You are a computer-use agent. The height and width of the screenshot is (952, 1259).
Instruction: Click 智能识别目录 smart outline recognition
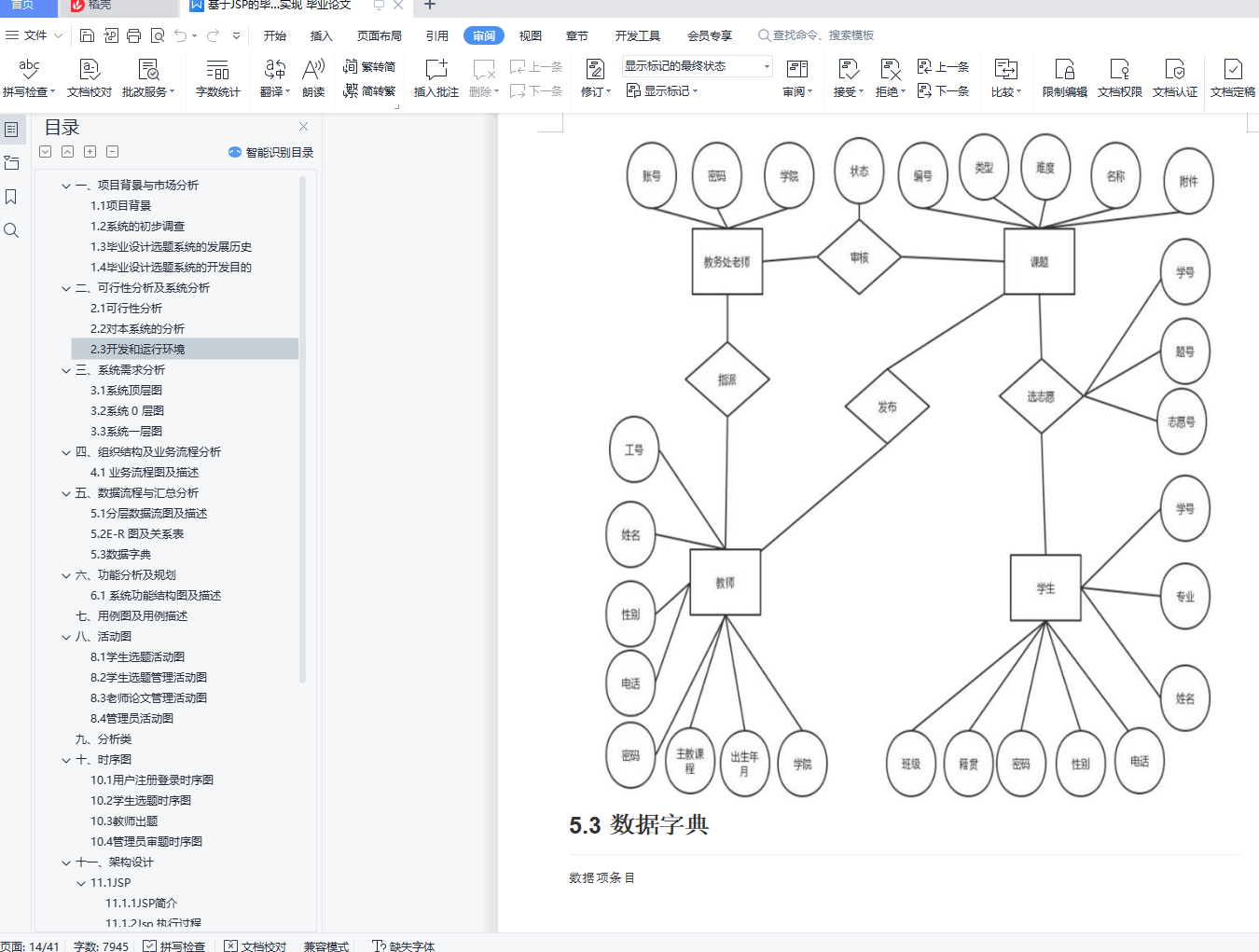tap(270, 152)
